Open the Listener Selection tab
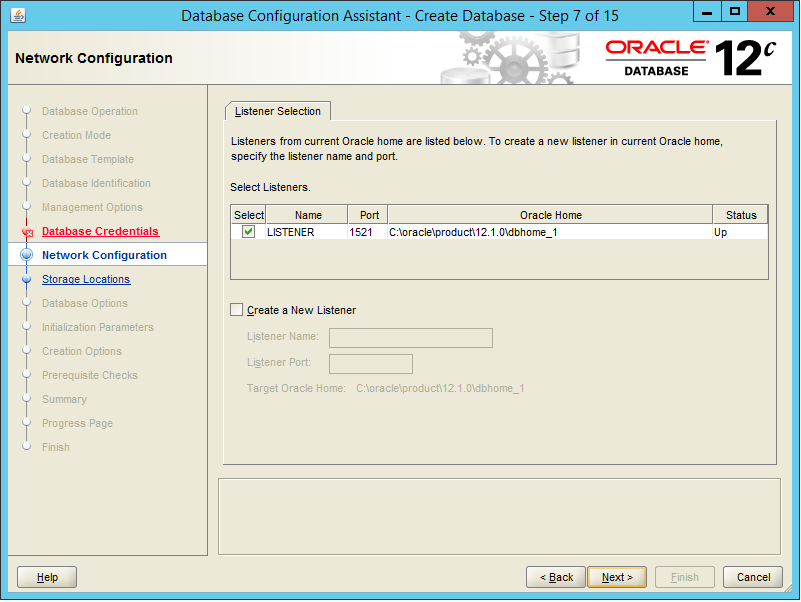The image size is (801, 602). (x=278, y=111)
